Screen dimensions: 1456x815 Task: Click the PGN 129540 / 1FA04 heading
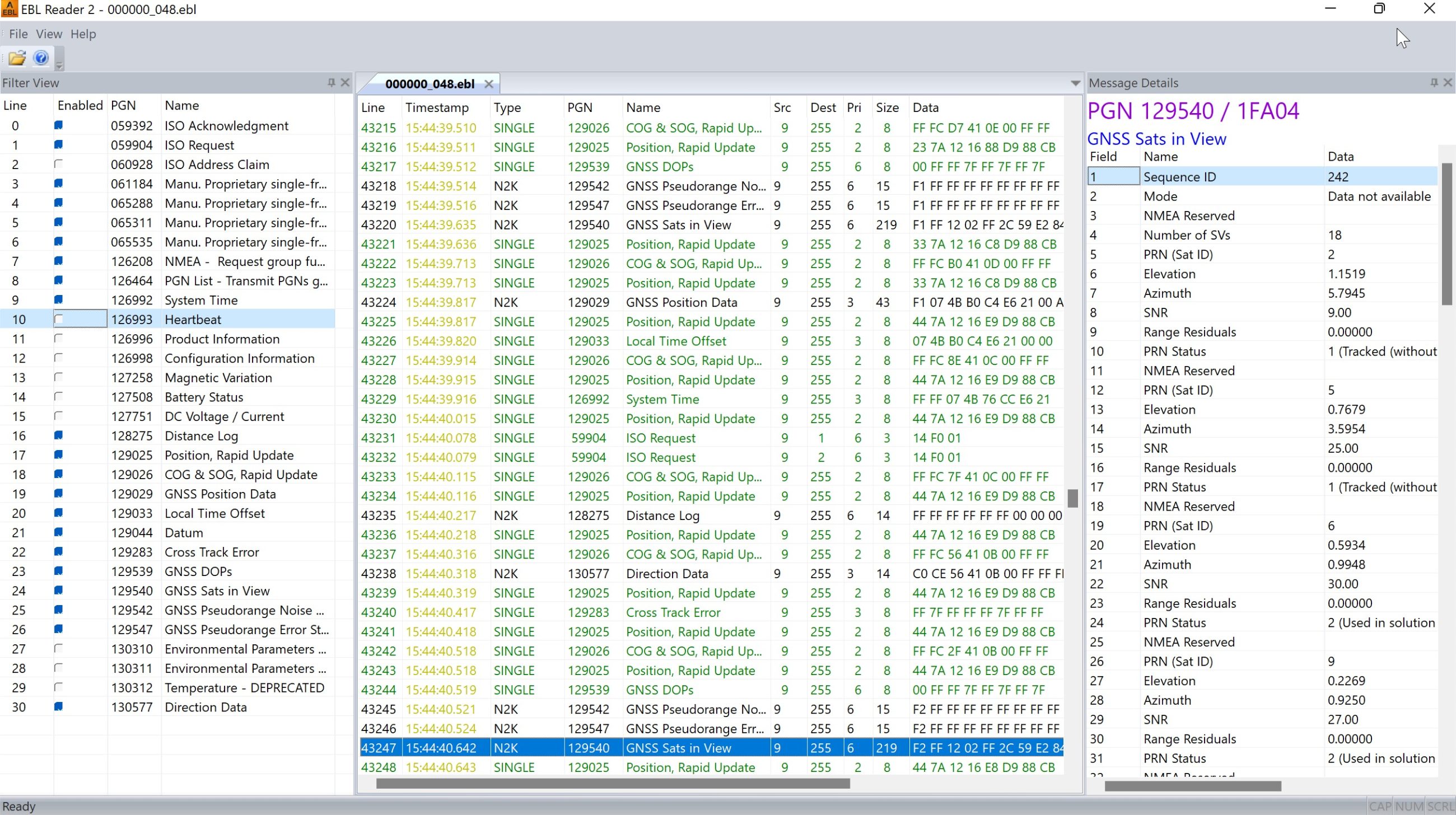point(1193,111)
